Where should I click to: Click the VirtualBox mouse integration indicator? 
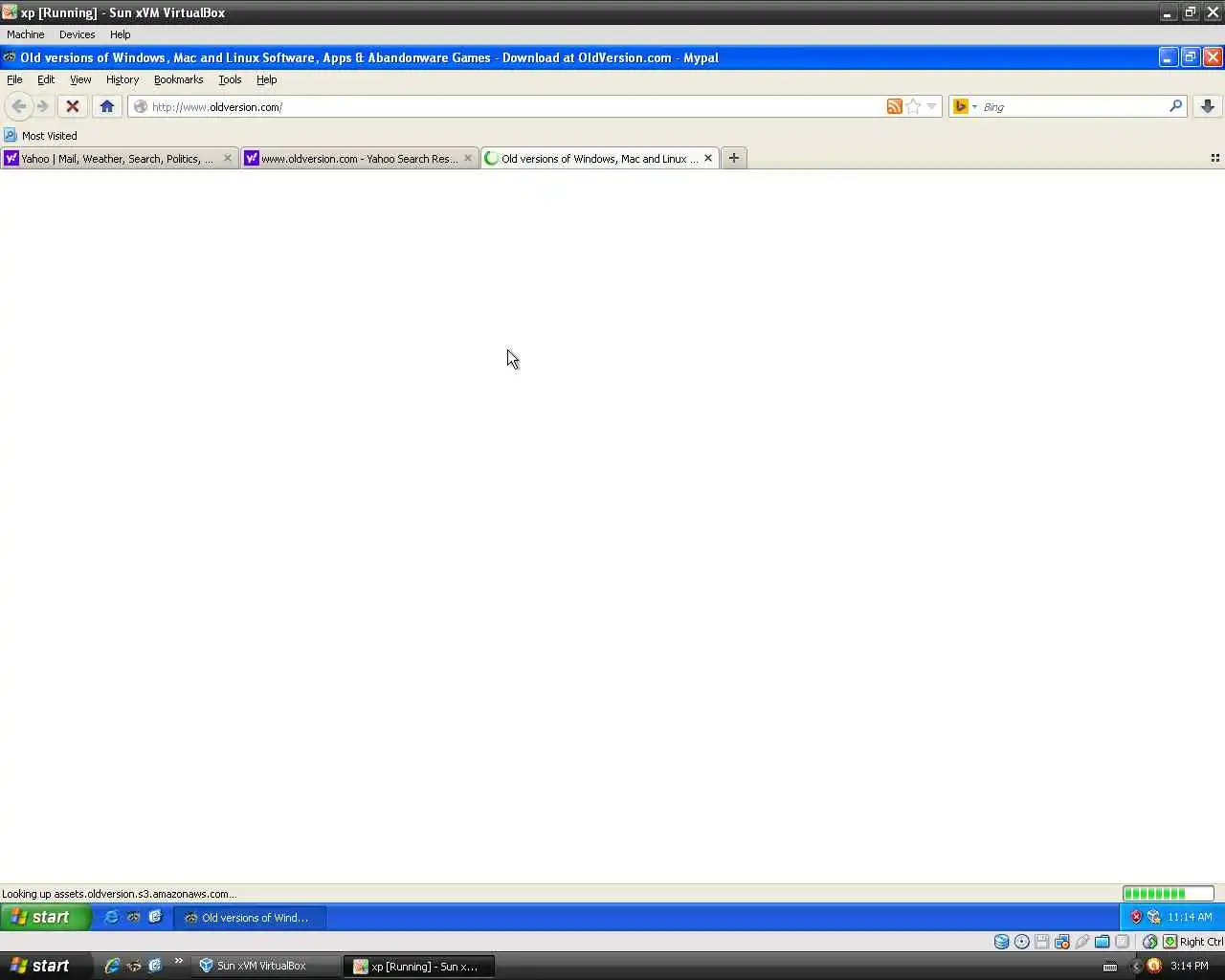coord(1149,942)
